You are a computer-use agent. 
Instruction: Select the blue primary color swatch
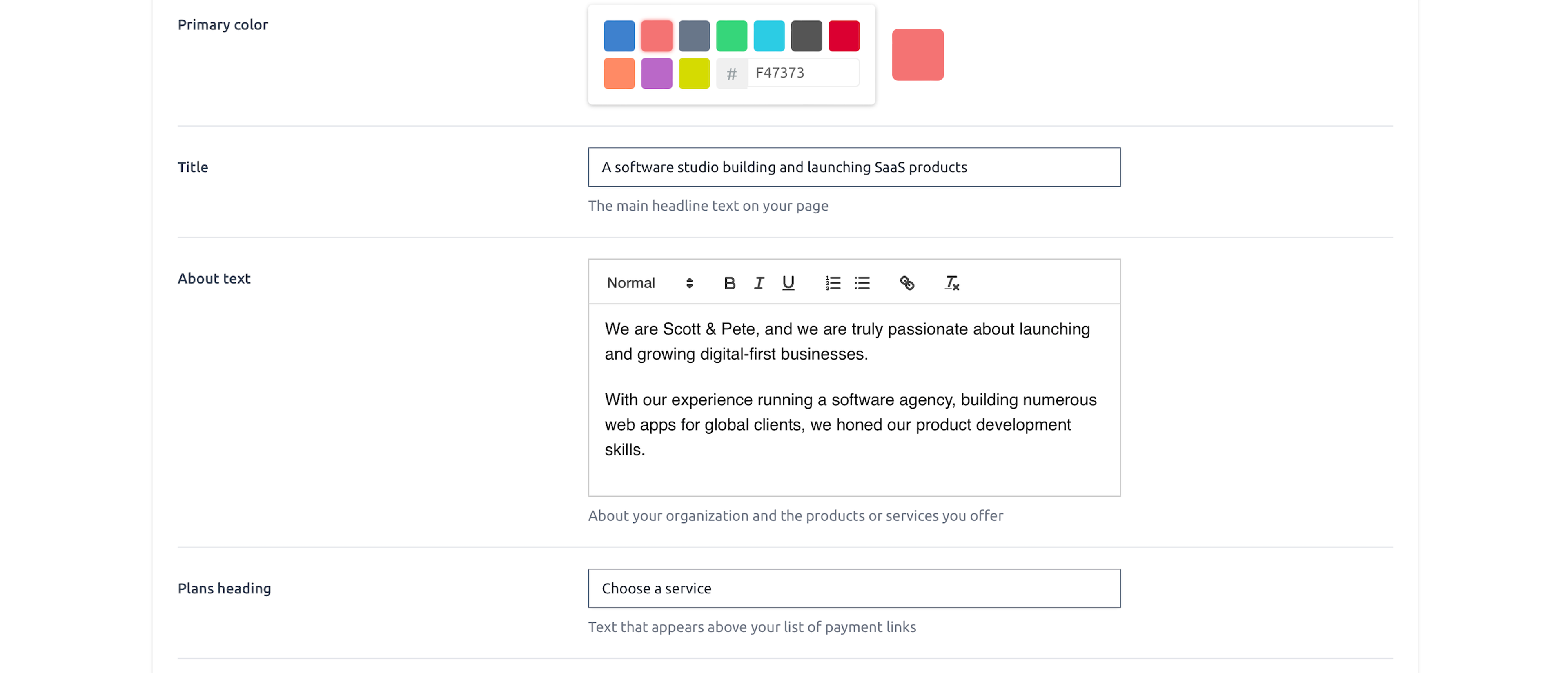(x=619, y=36)
